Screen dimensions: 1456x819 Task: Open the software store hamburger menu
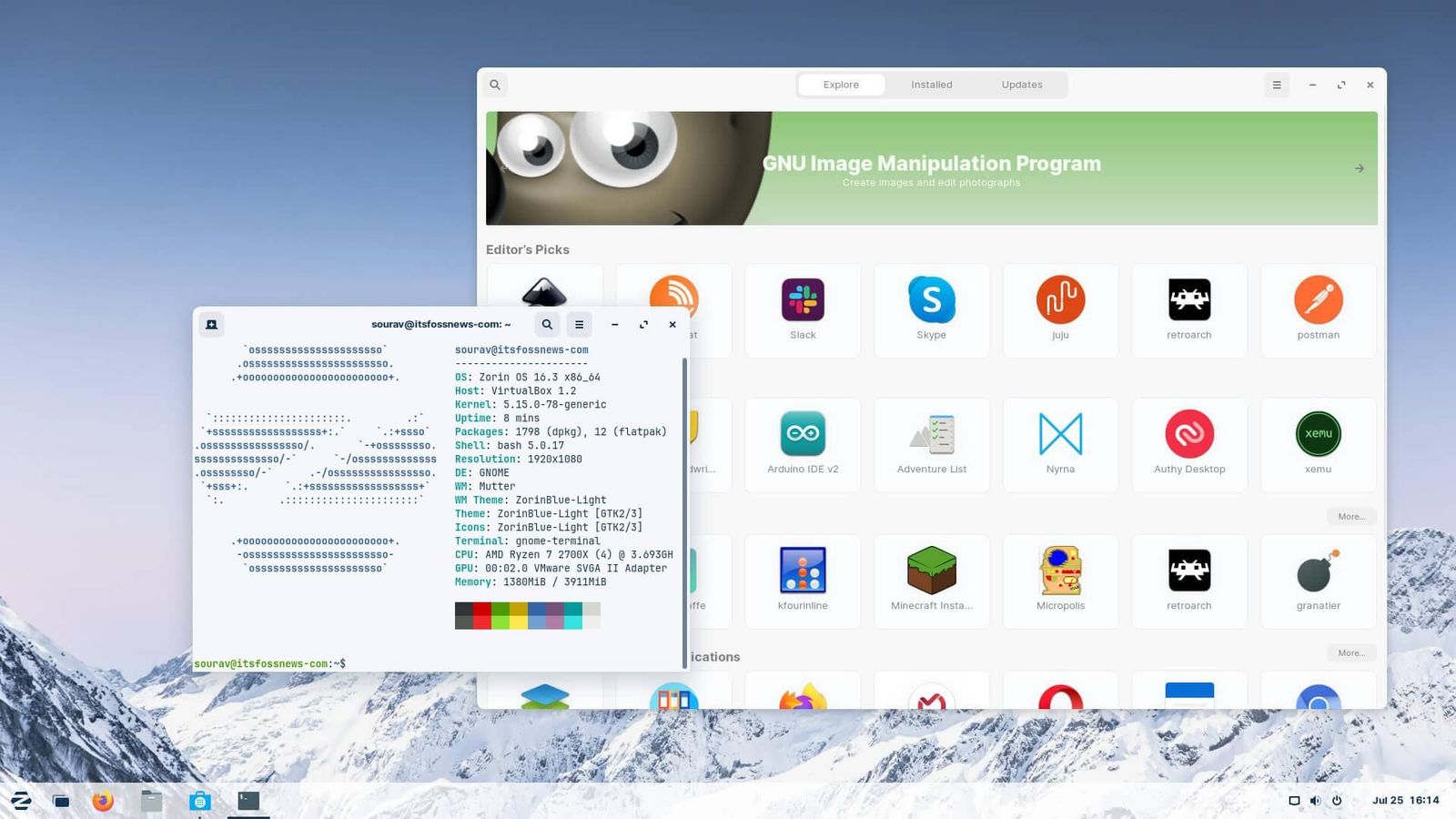pyautogui.click(x=1277, y=84)
